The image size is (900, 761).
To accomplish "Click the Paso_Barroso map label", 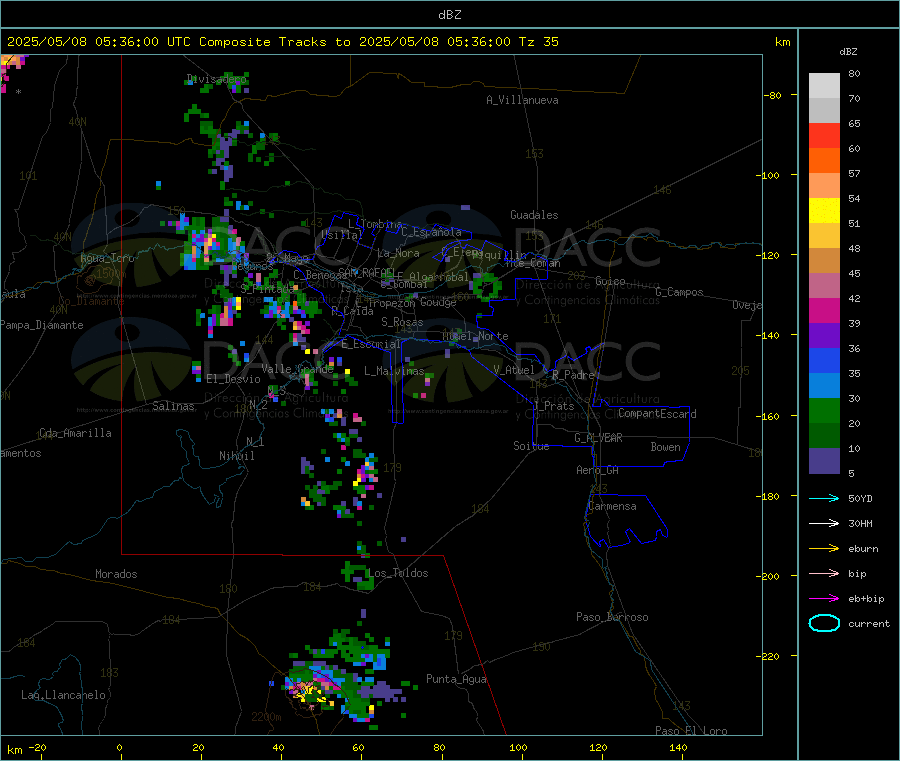I will point(612,617).
